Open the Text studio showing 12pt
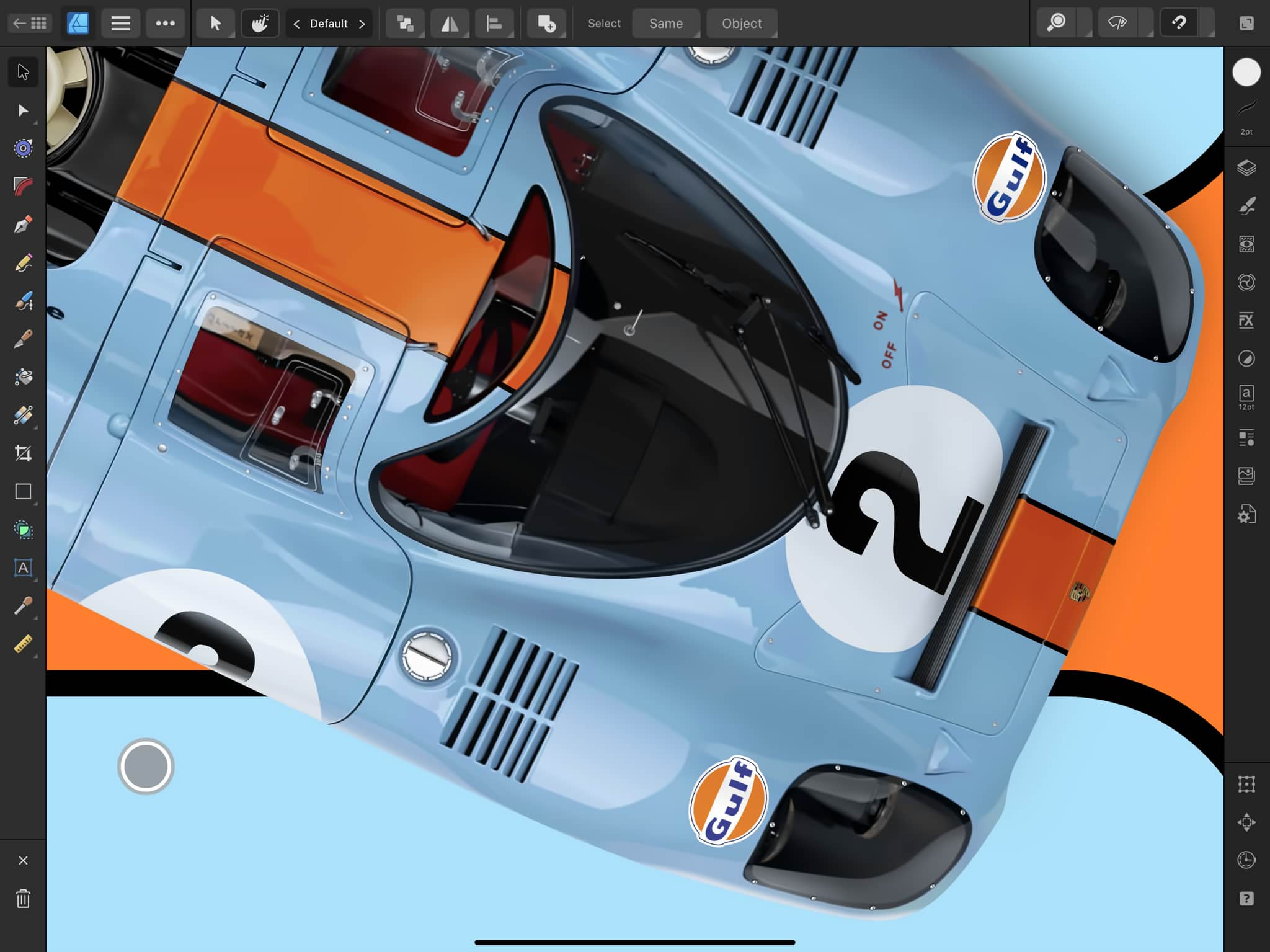The image size is (1270, 952). tap(1246, 398)
